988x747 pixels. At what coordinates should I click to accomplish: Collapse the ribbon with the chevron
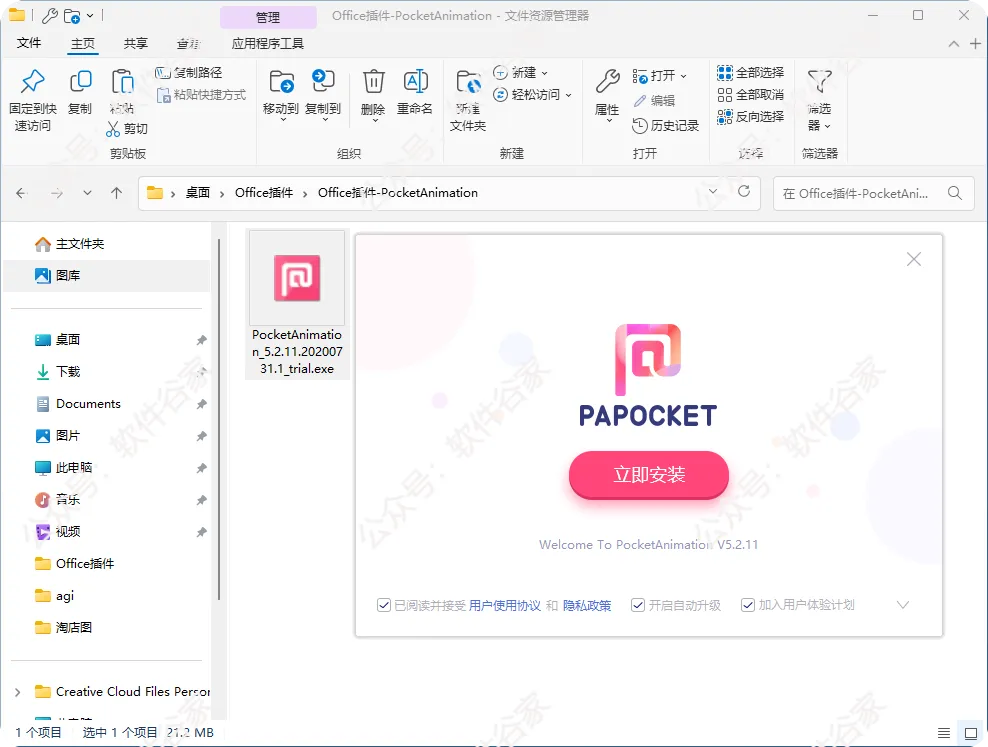[x=954, y=43]
